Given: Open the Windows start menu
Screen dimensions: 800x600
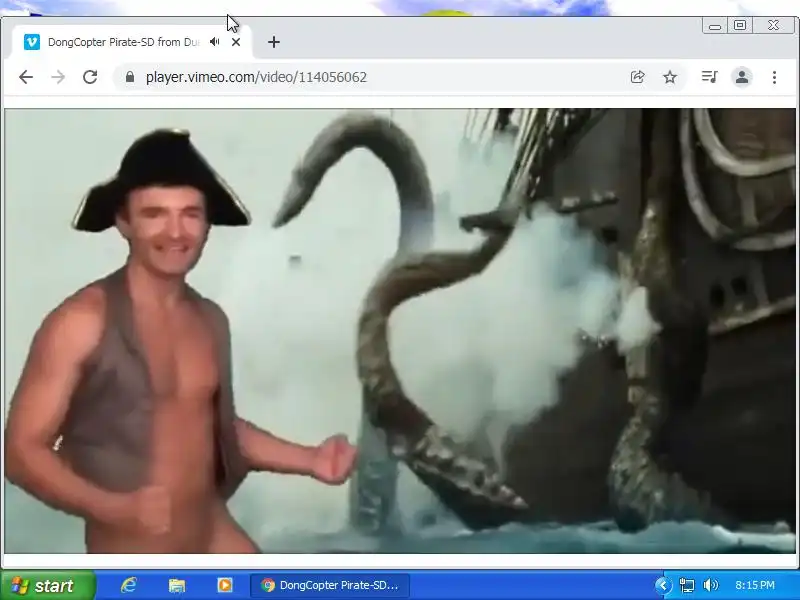Looking at the screenshot, I should (x=47, y=585).
